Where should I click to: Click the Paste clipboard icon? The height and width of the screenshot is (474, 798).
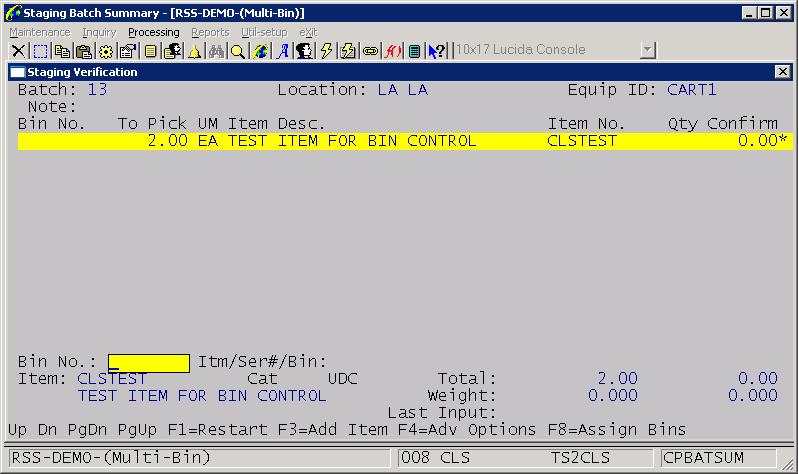pyautogui.click(x=84, y=51)
